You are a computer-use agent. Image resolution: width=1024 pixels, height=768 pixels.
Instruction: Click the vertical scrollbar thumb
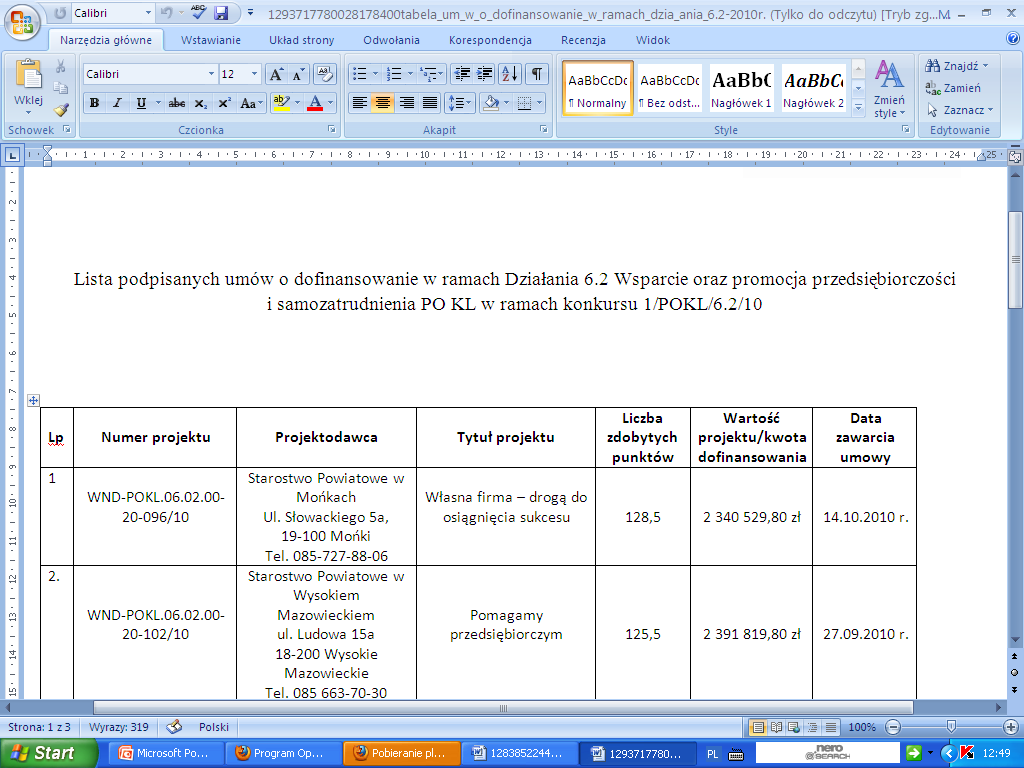tap(1015, 260)
